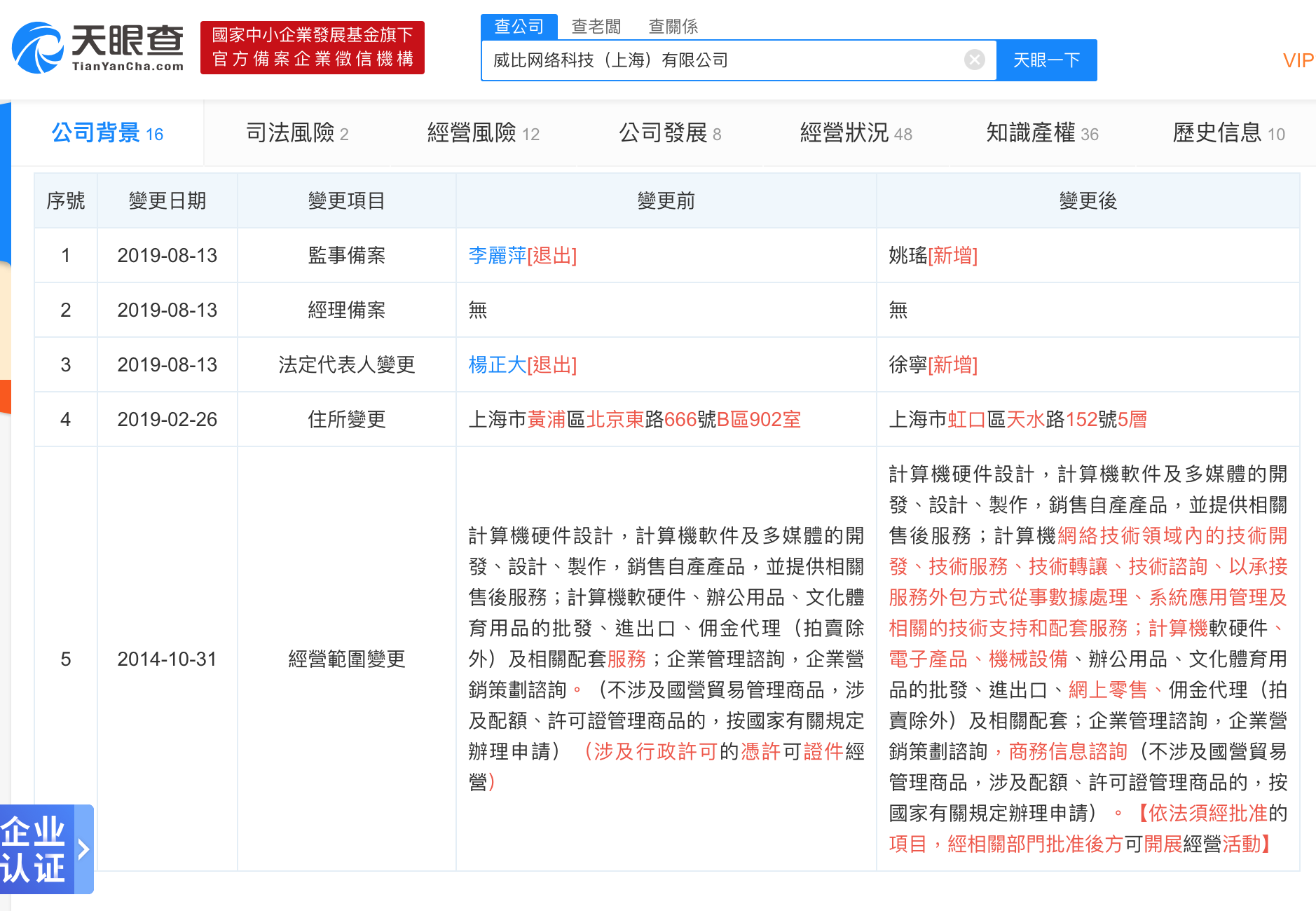Open the 公司發展 tab
Viewport: 1316px width, 911px height.
(x=670, y=132)
